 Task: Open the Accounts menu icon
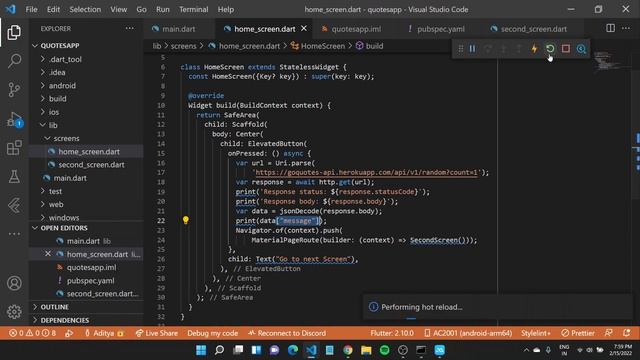(x=14, y=283)
